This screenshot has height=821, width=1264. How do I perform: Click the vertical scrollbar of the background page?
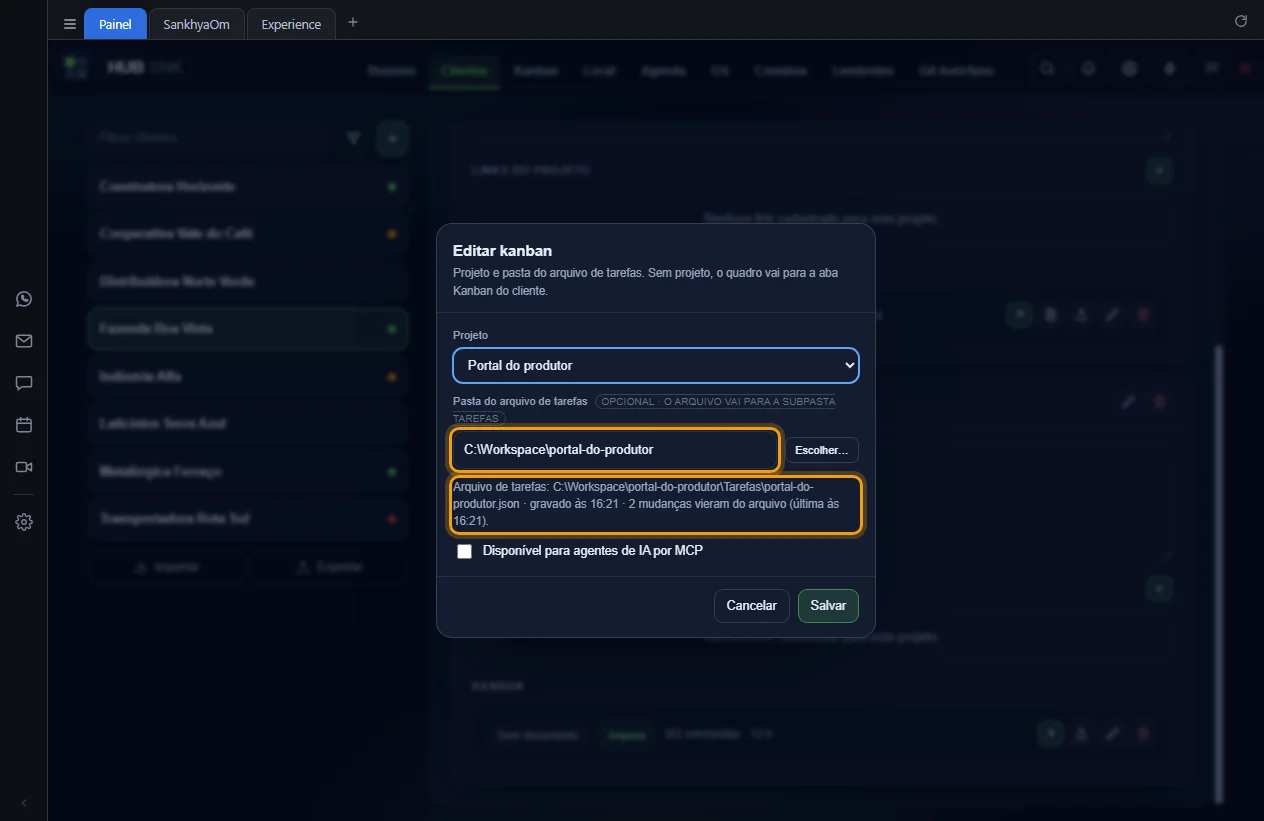tap(1218, 573)
